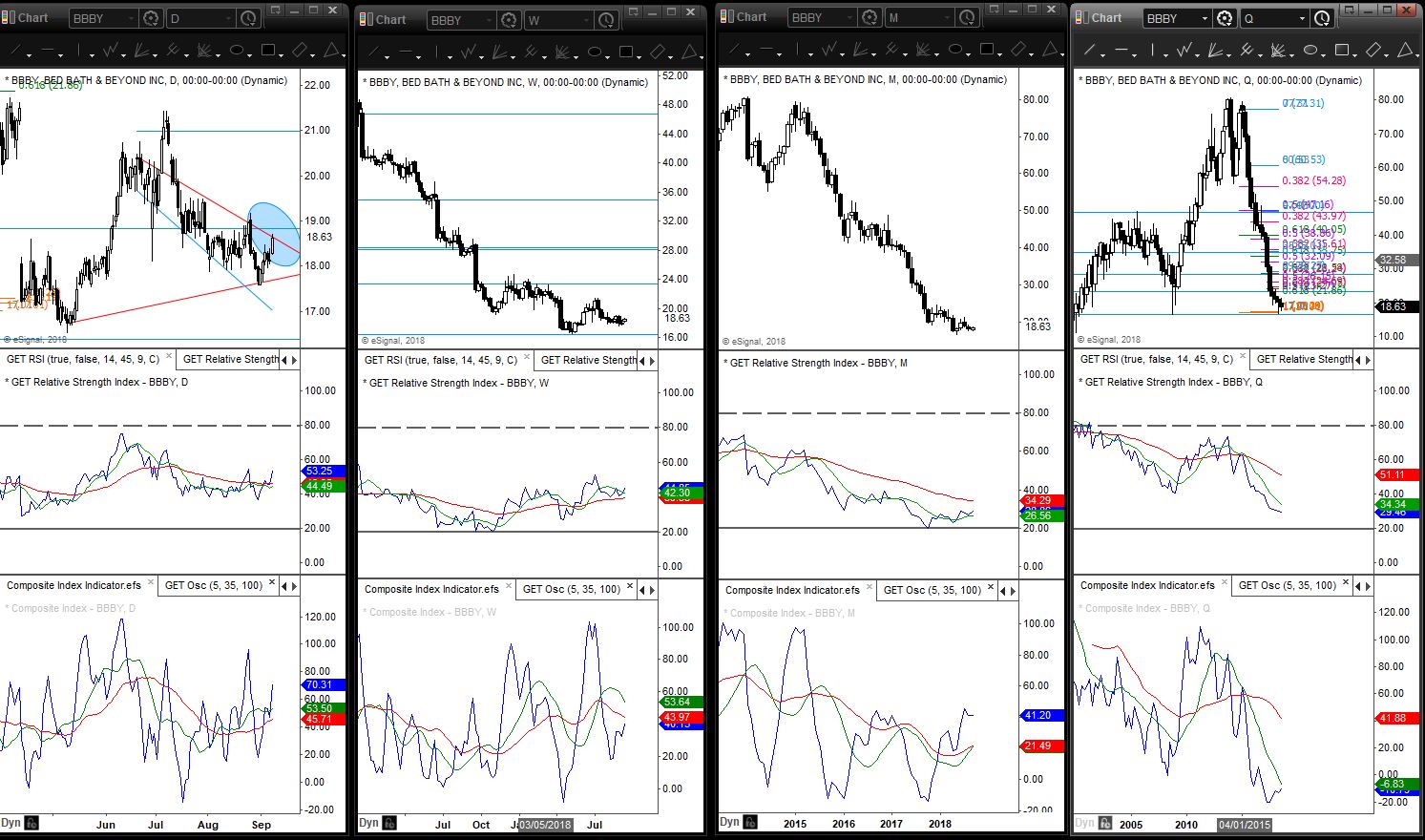Pick the fan lines tool in the weekly chart

click(501, 52)
